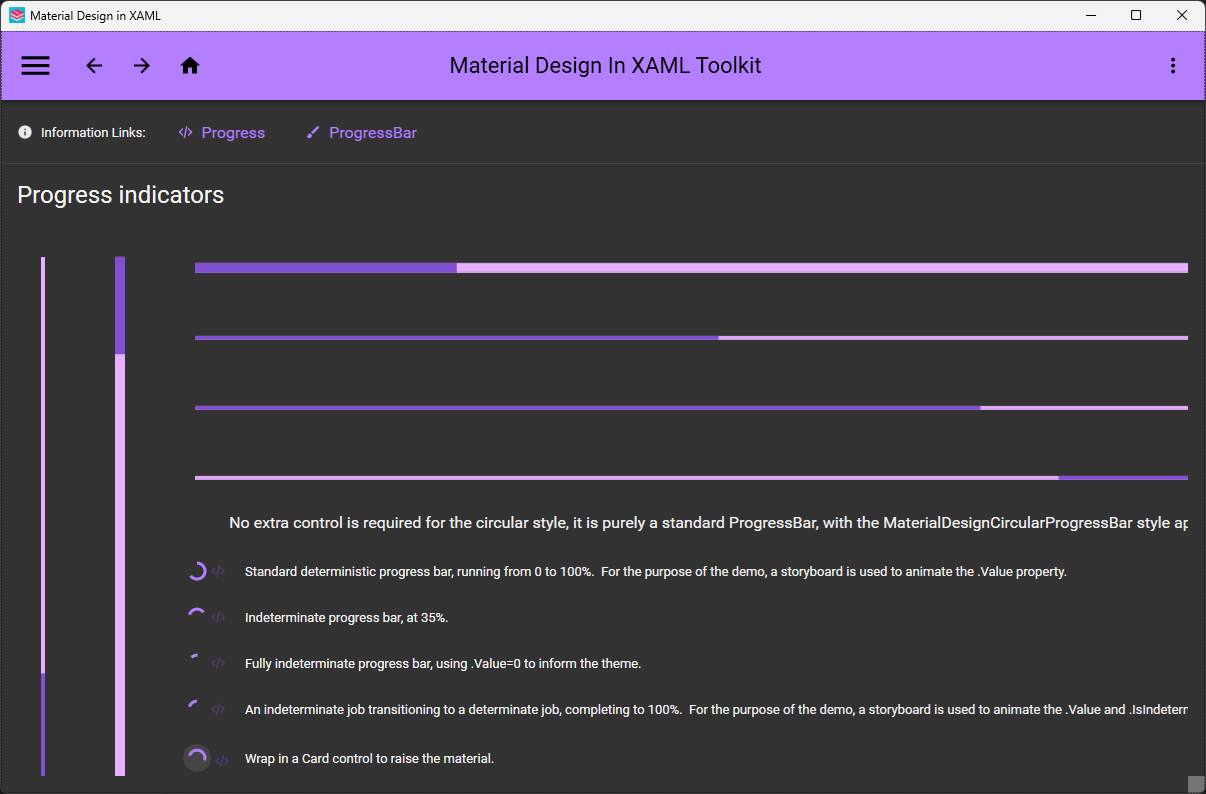
Task: Click the brush icon beside ProgressBar
Action: tap(312, 131)
